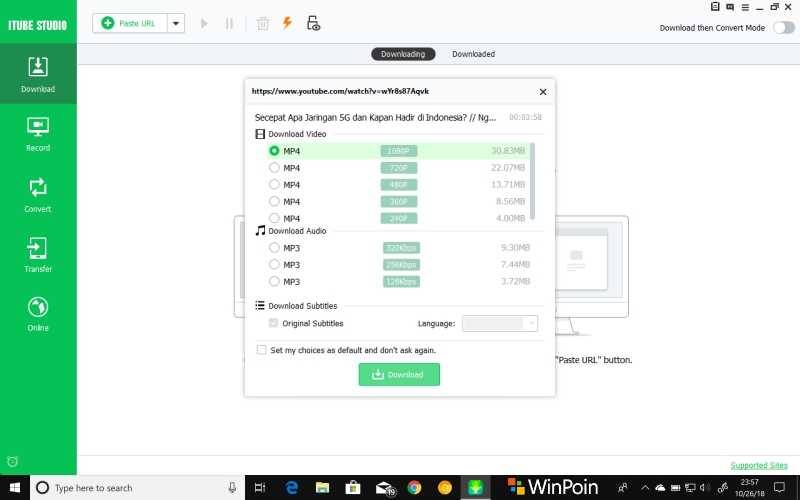Open the Download section in sidebar

coord(38,74)
